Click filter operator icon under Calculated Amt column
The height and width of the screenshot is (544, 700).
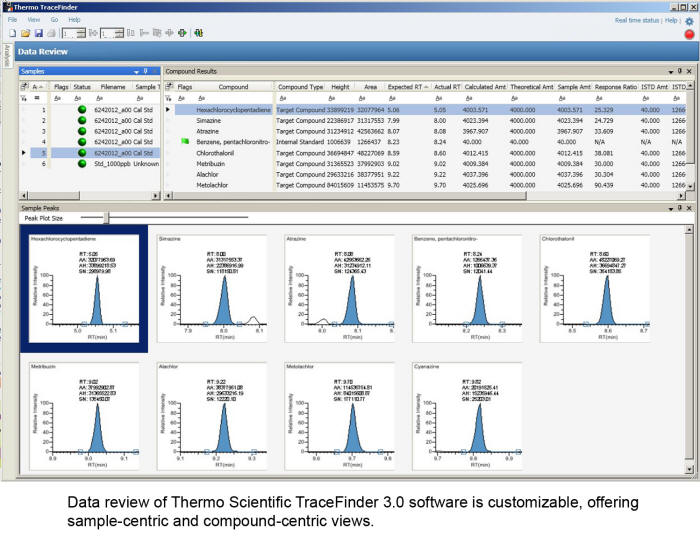coord(469,98)
